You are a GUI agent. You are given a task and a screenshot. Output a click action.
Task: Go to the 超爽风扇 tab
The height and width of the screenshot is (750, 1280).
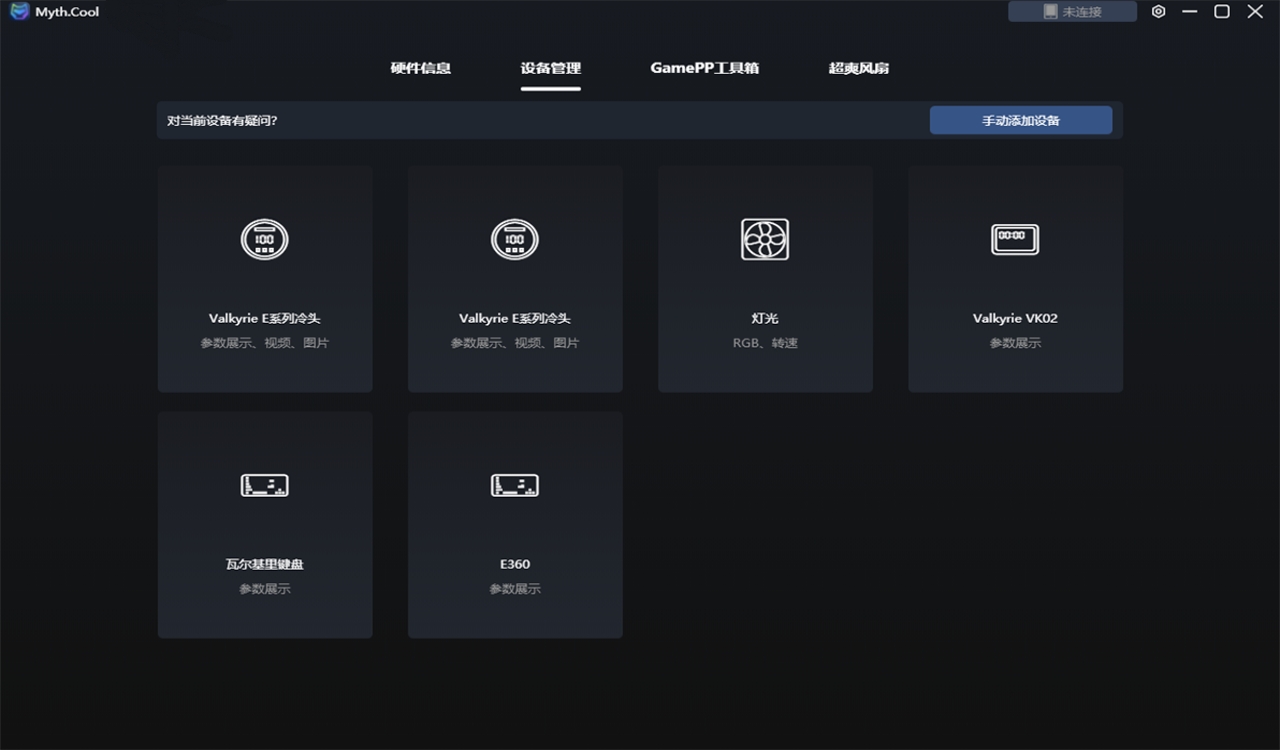coord(859,68)
